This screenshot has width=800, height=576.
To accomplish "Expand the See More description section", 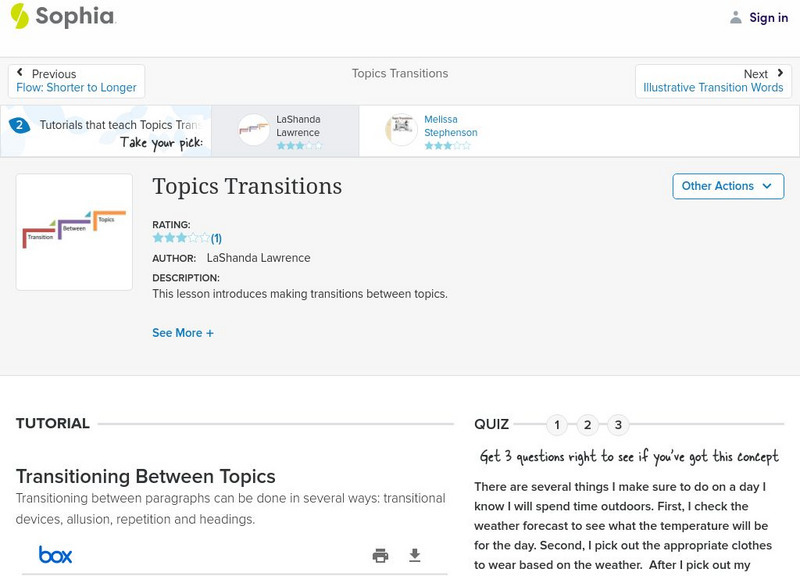I will click(183, 333).
